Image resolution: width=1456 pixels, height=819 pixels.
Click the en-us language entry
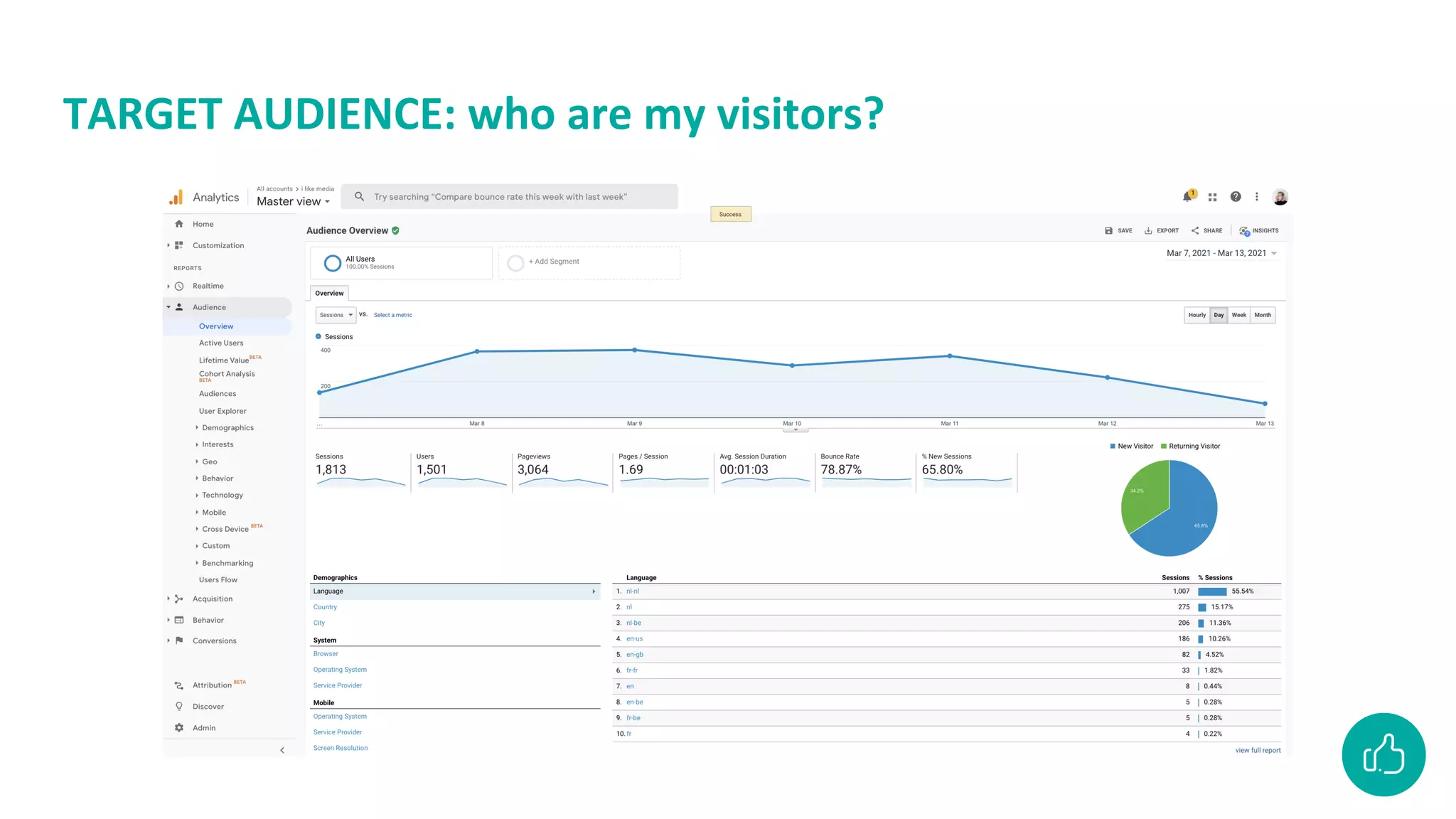(634, 639)
